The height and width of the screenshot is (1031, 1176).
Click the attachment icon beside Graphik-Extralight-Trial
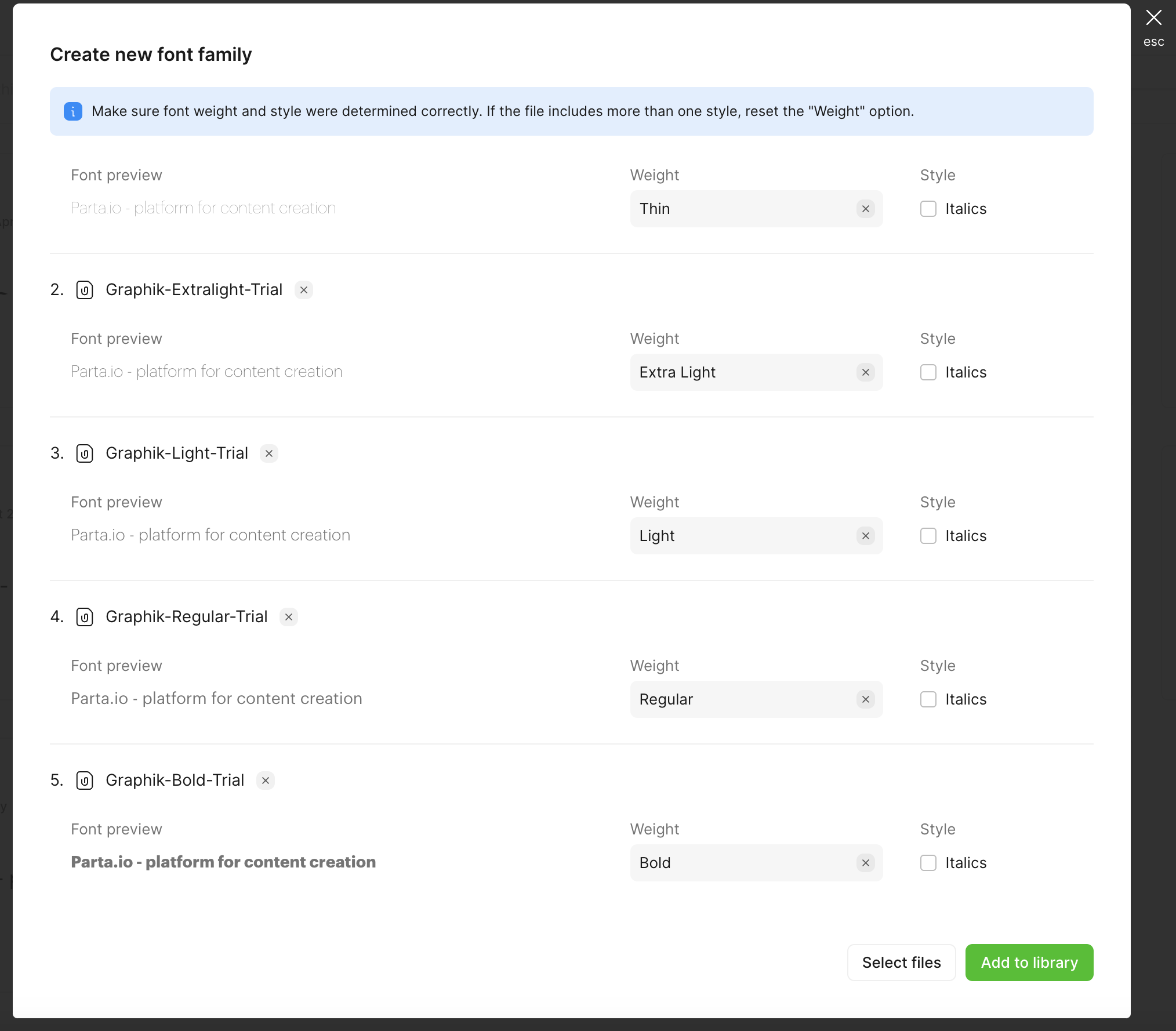85,290
